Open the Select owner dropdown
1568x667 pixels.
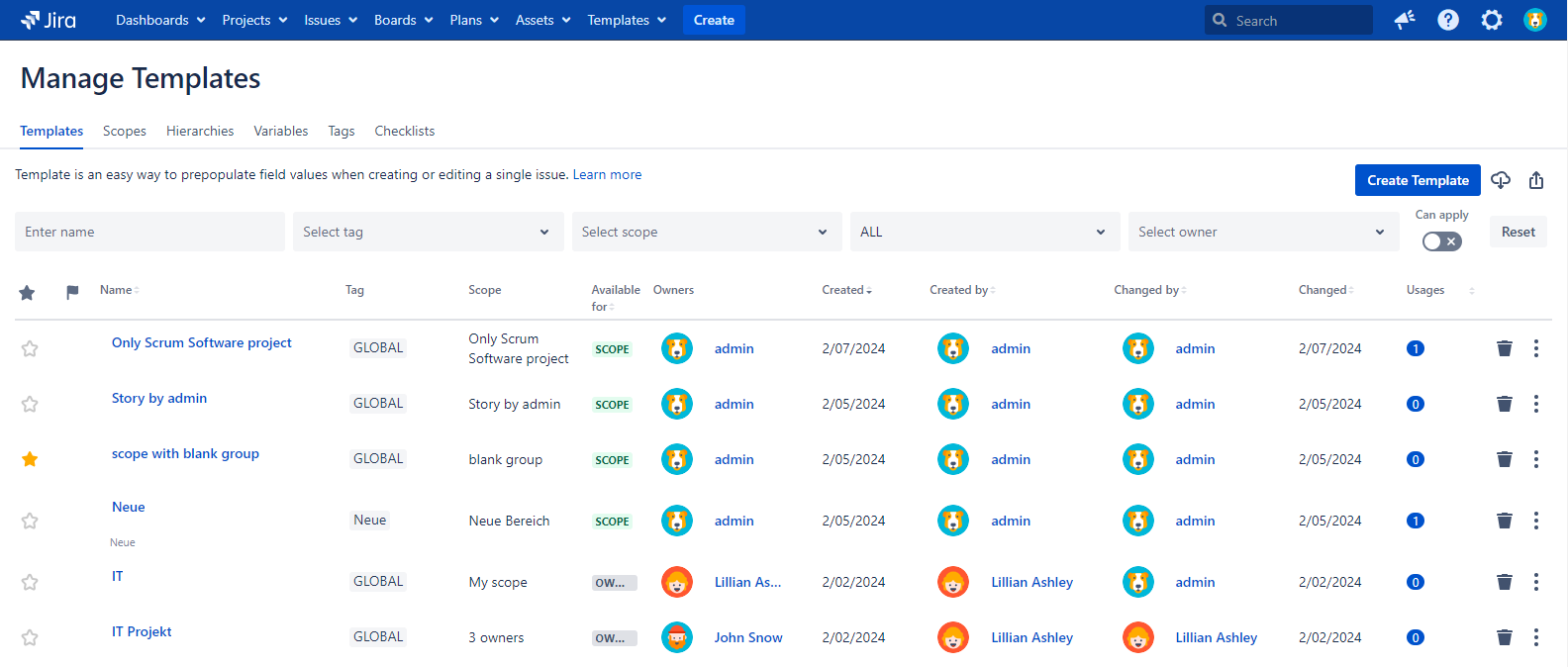pos(1262,232)
